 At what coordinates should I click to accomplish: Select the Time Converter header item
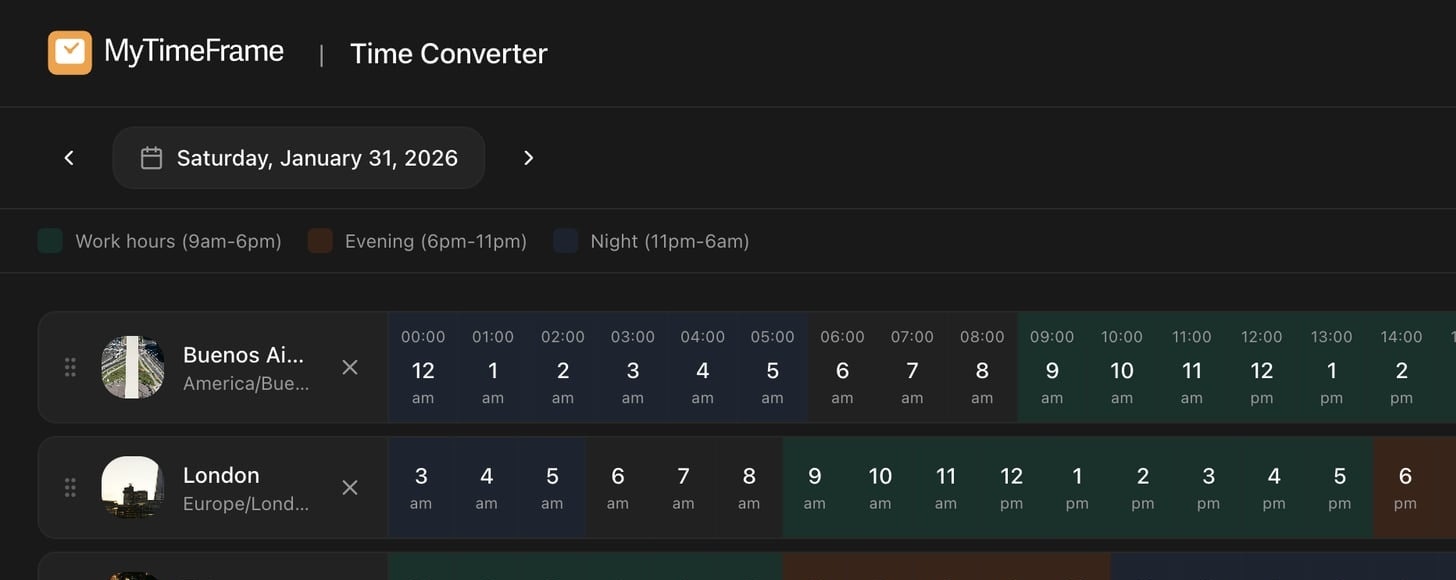448,53
